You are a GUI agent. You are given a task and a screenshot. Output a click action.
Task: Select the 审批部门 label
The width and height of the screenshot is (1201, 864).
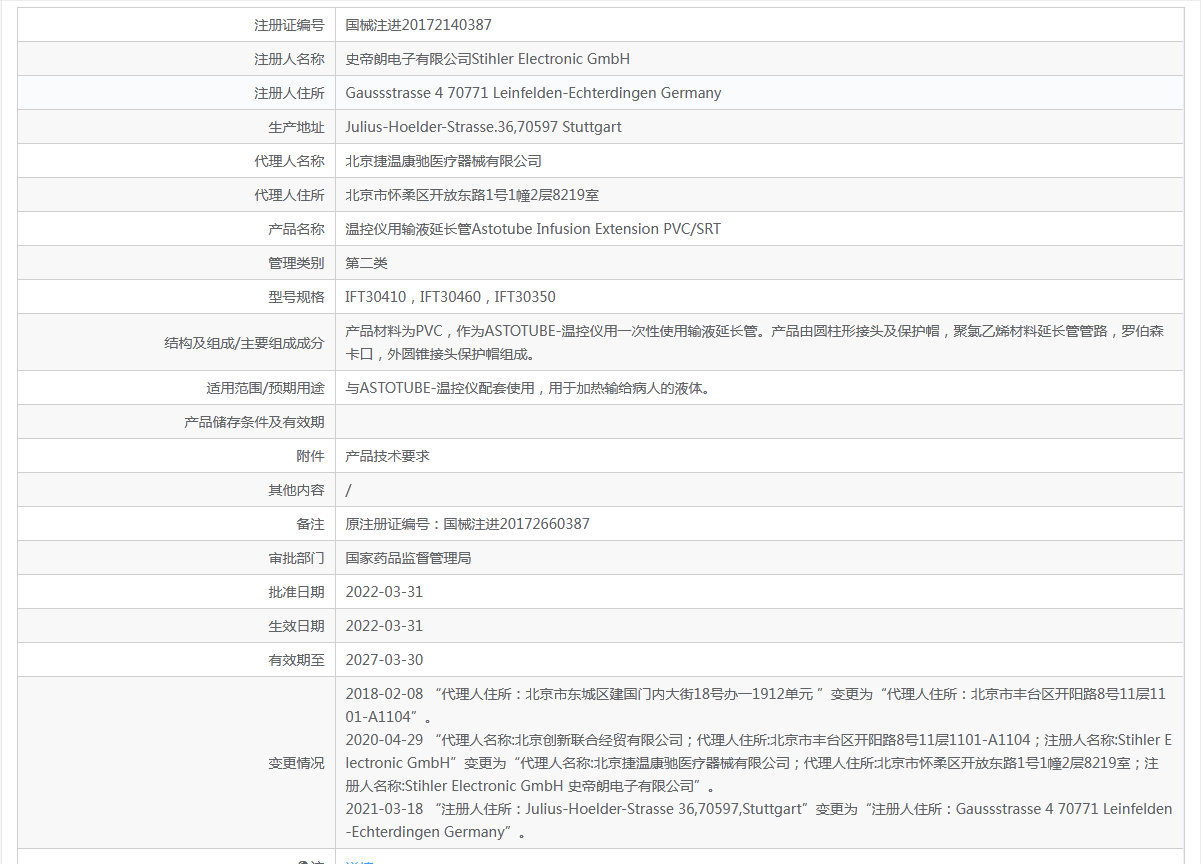point(296,558)
